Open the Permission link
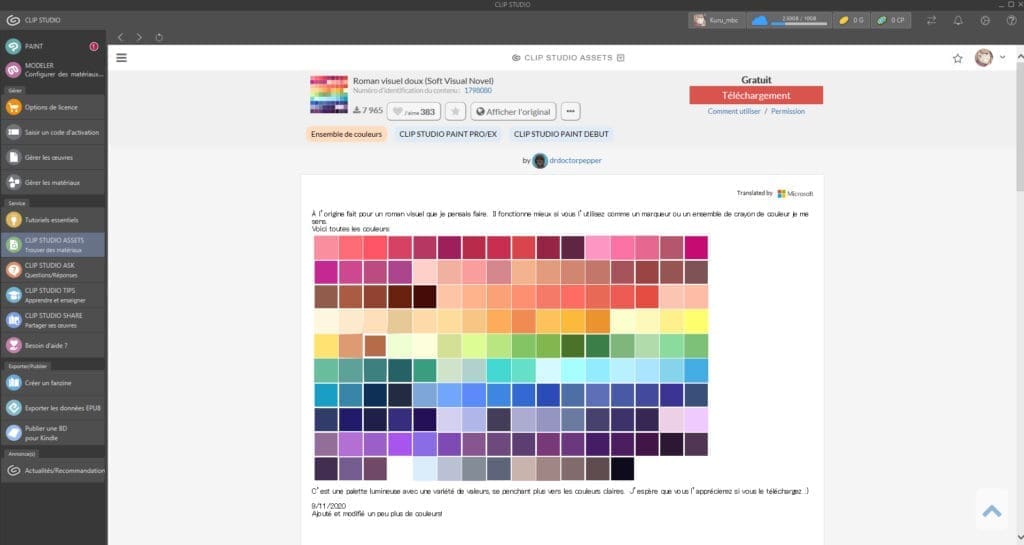1024x545 pixels. [788, 112]
